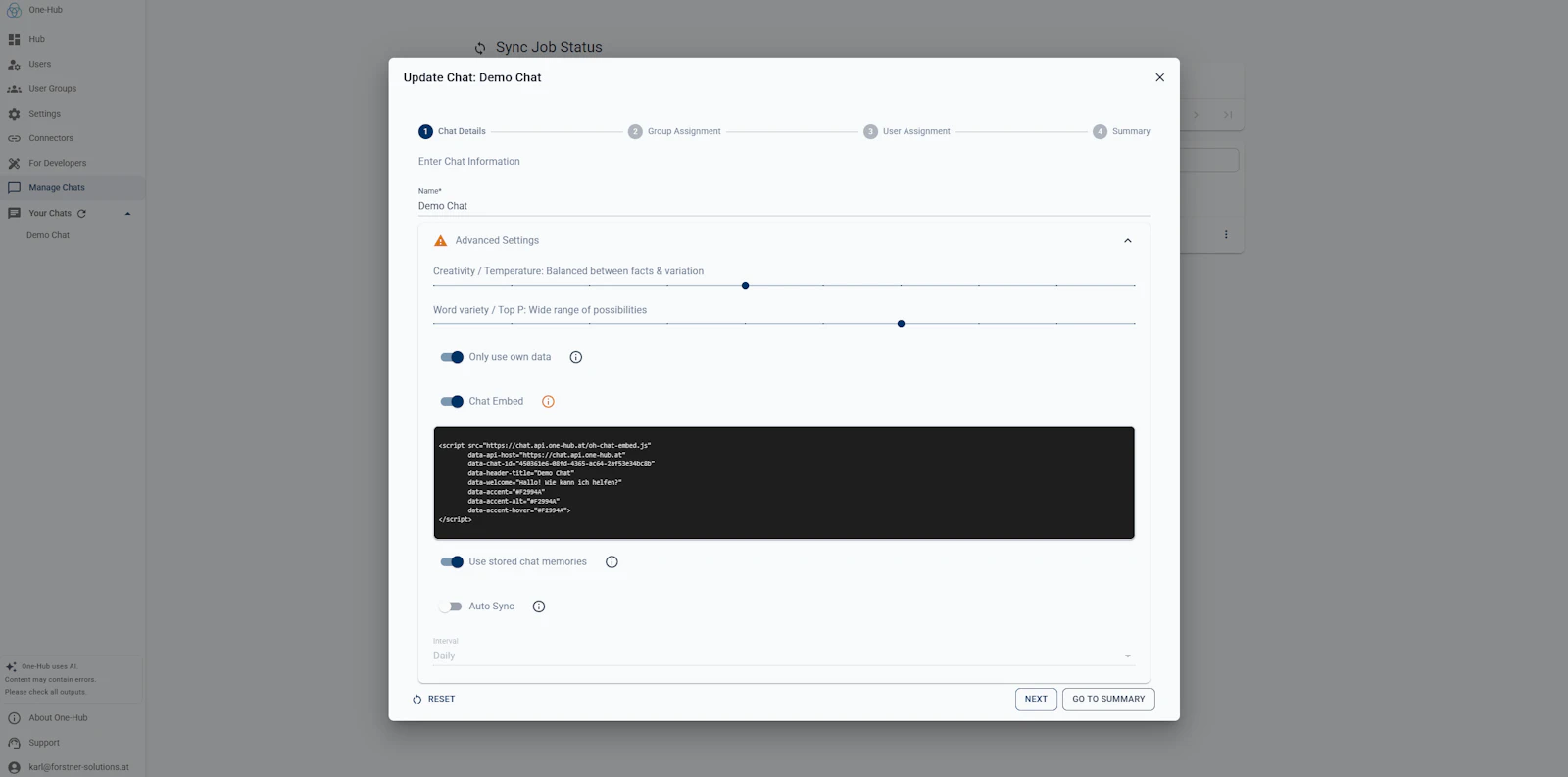Click the For Developers tools icon
The image size is (1568, 777).
click(x=14, y=163)
